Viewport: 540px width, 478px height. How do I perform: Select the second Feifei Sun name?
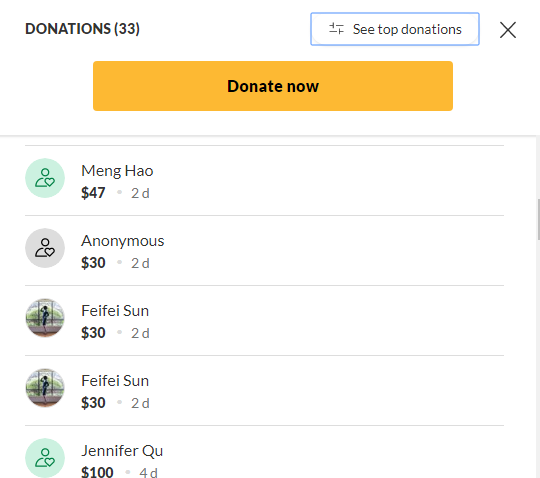point(115,381)
